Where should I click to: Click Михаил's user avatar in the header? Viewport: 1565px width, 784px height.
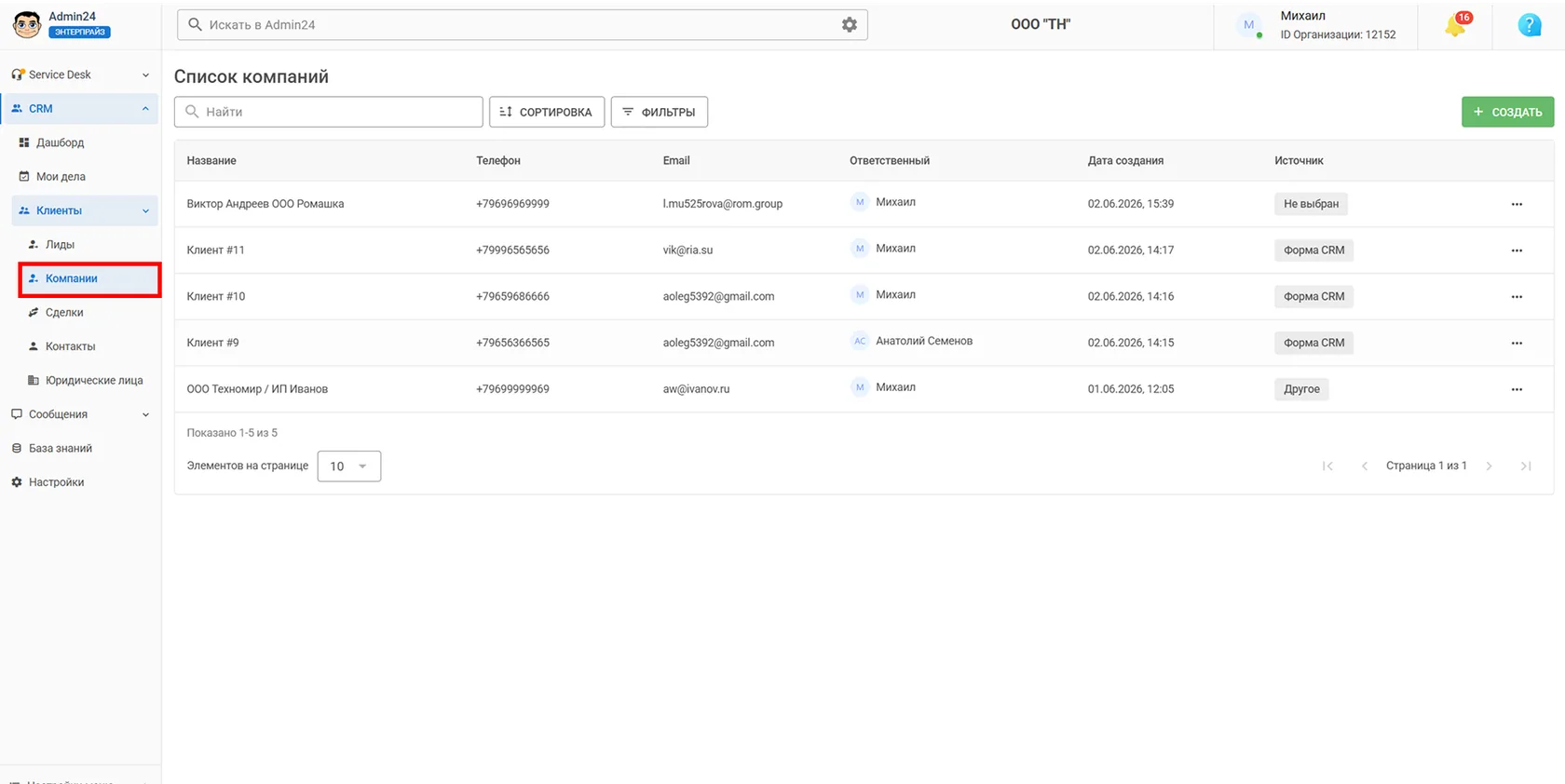1249,25
